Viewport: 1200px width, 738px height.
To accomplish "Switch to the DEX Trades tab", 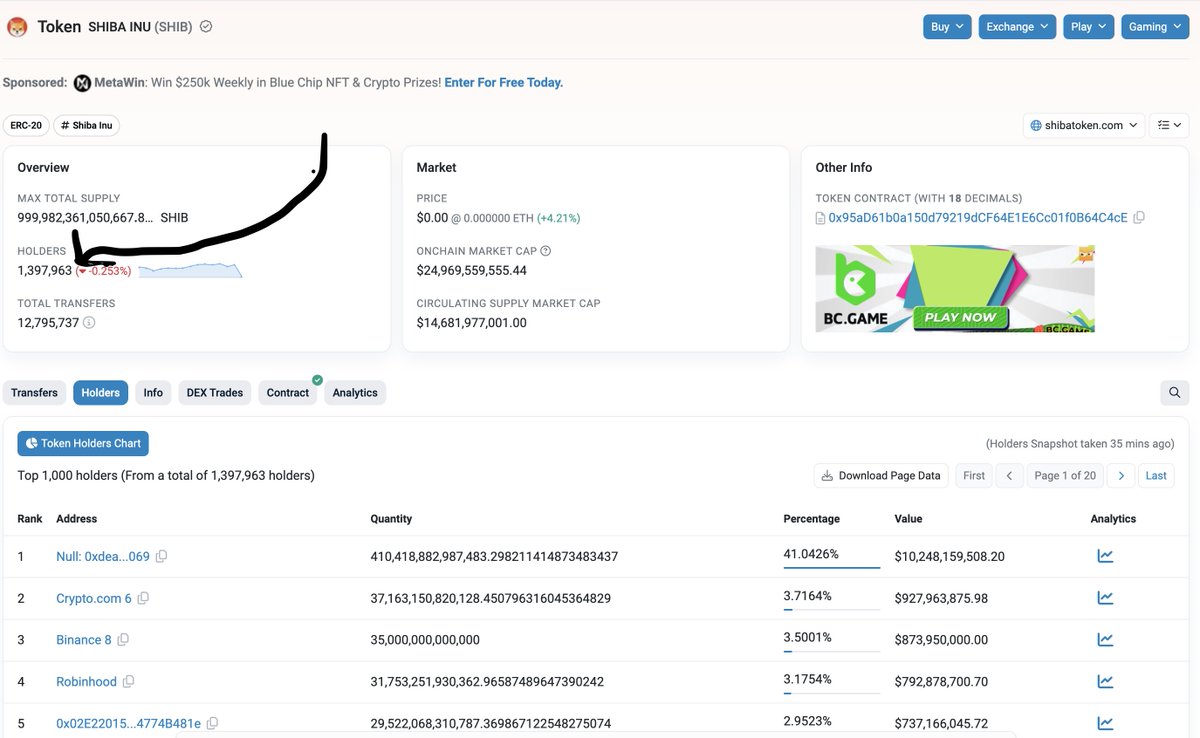I will click(215, 393).
